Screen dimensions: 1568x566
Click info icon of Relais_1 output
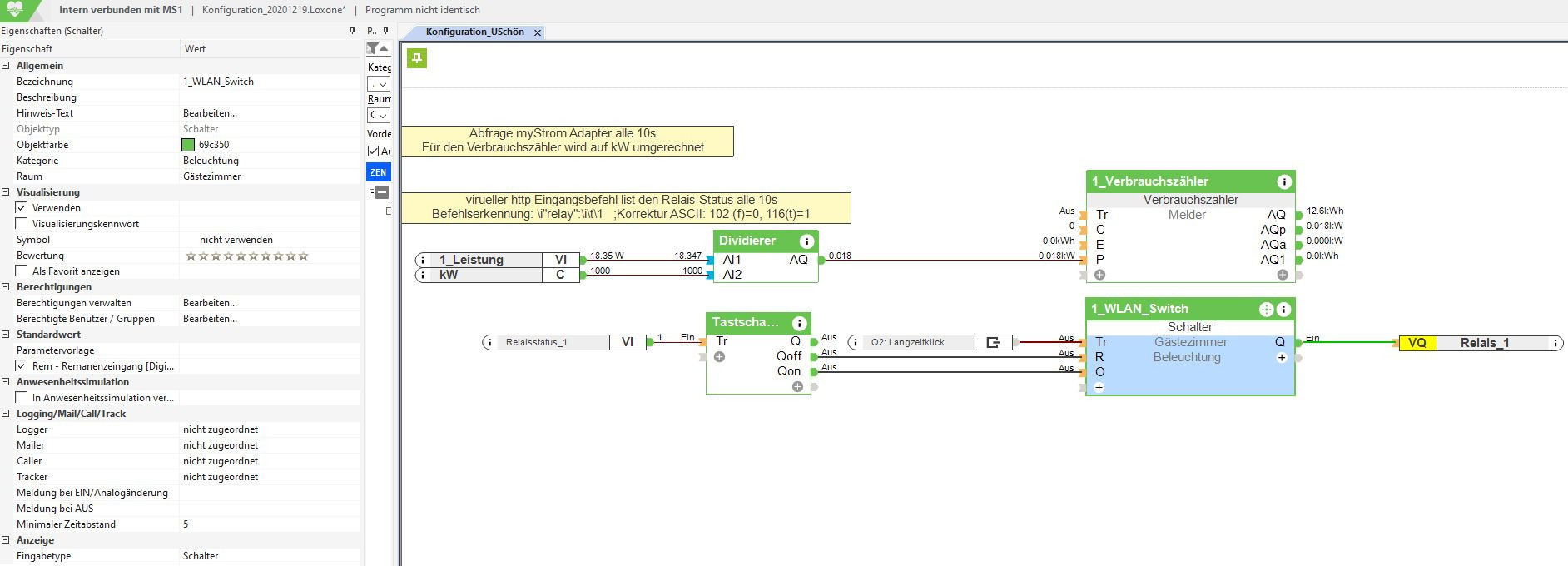(1554, 343)
